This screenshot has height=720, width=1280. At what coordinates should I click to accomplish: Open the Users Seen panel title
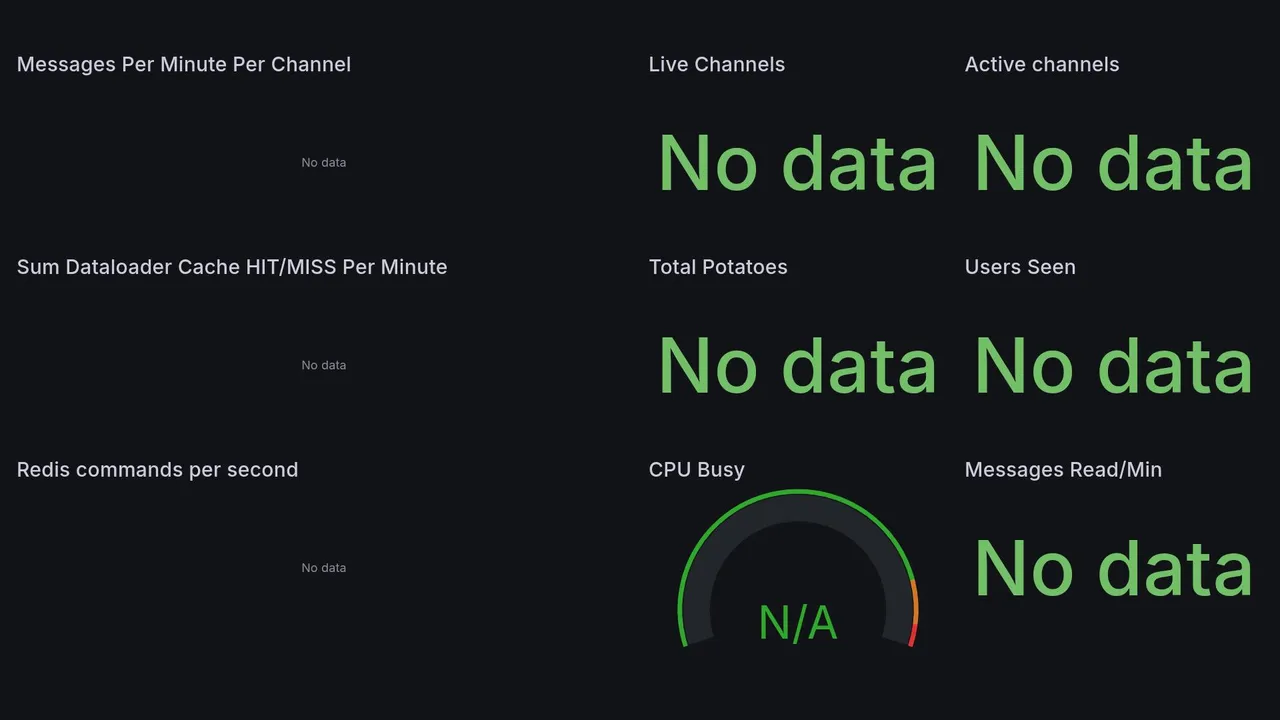point(1019,267)
